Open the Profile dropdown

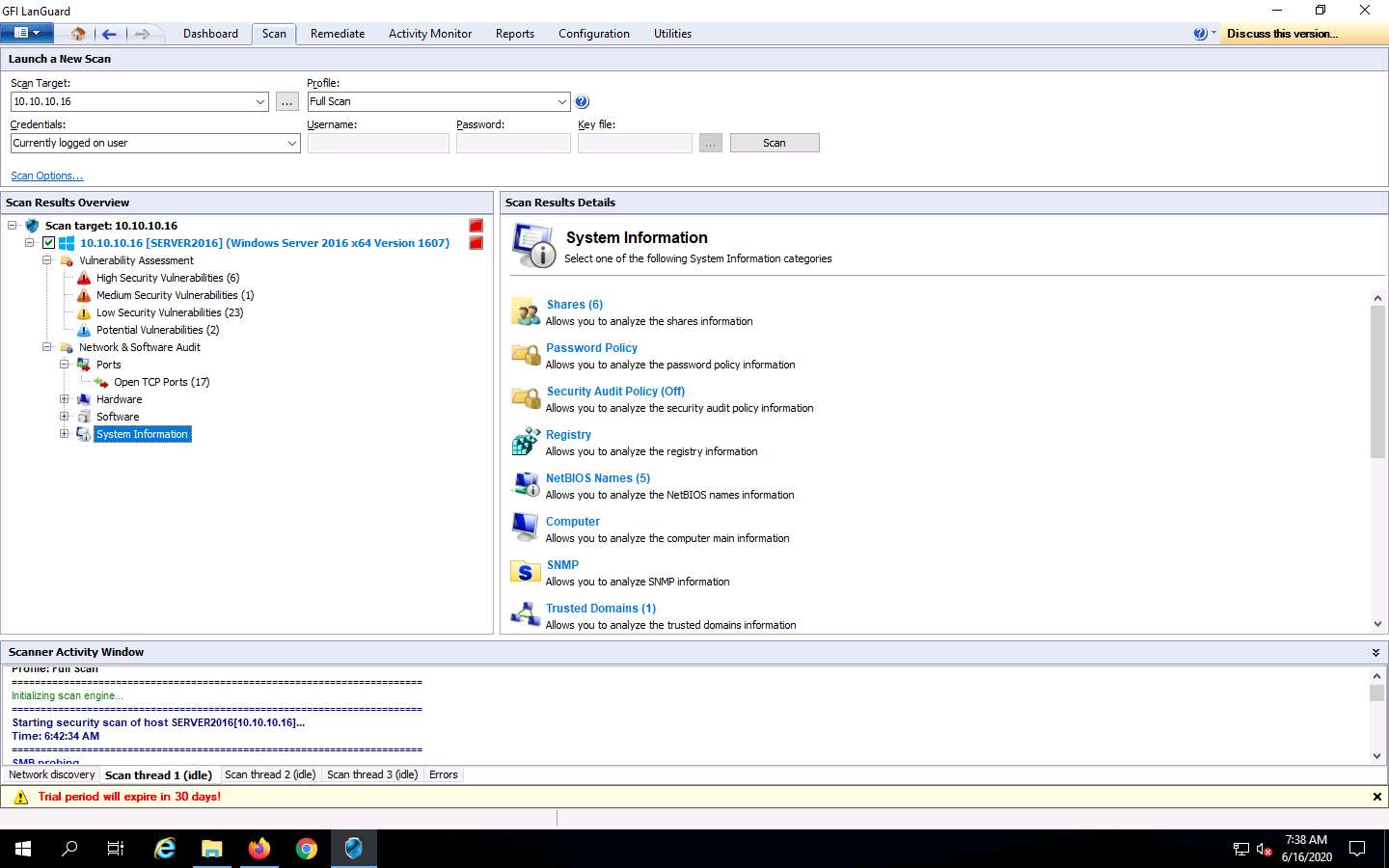[562, 101]
